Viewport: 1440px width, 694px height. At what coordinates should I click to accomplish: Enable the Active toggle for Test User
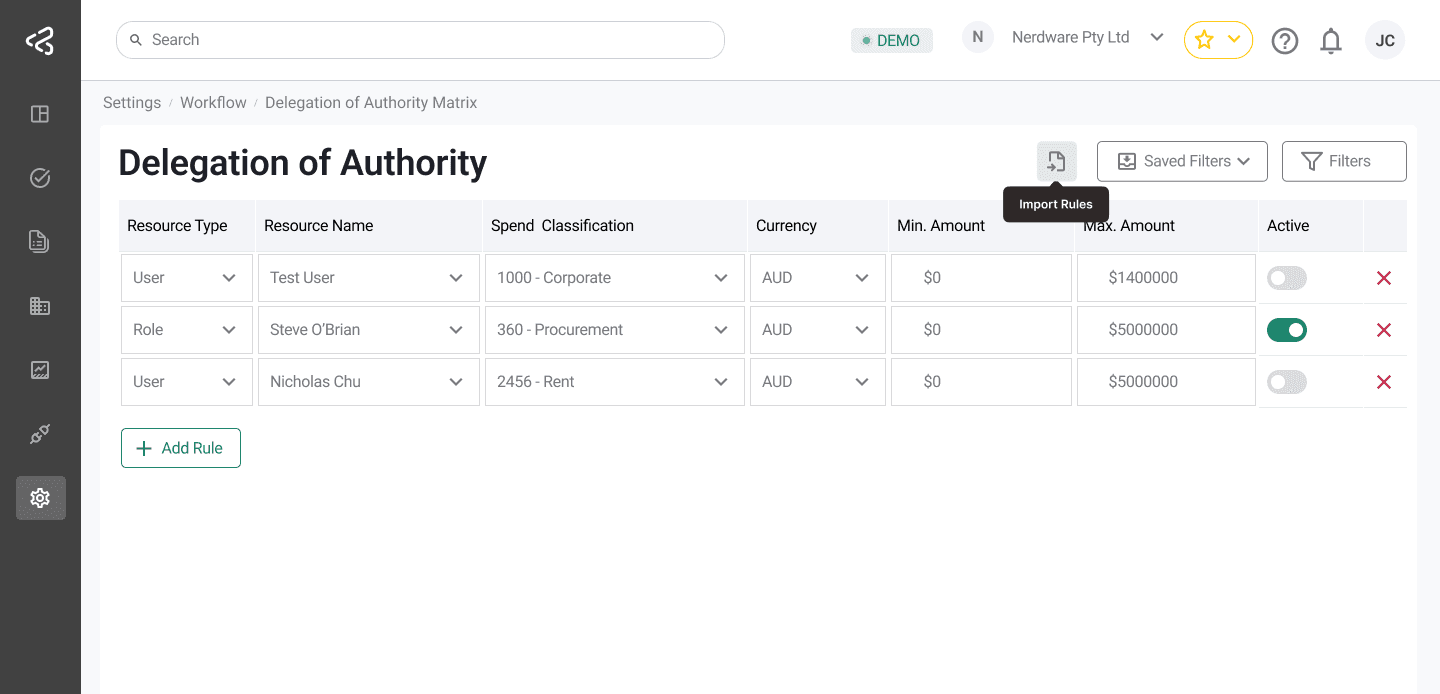point(1287,277)
